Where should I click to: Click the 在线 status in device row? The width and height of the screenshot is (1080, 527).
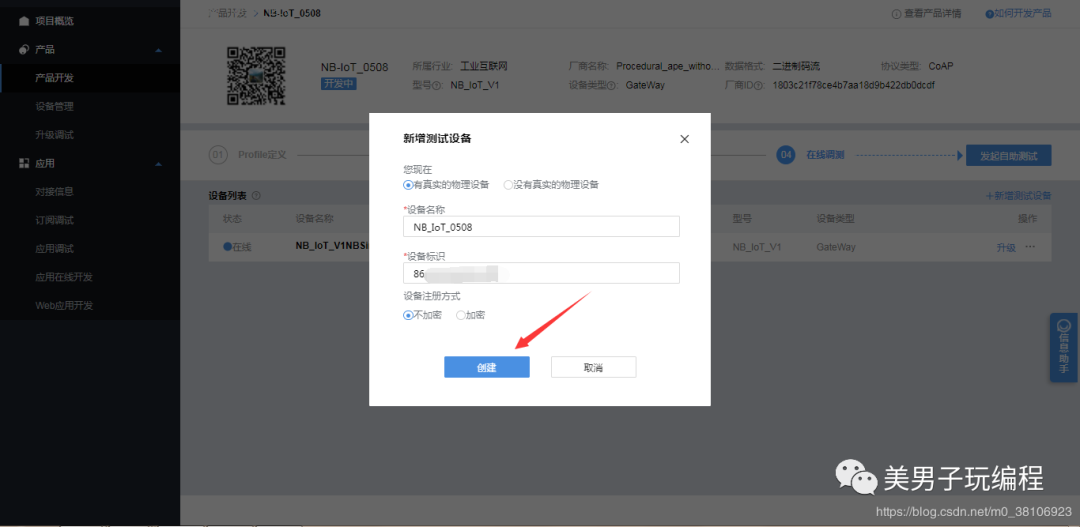(237, 247)
